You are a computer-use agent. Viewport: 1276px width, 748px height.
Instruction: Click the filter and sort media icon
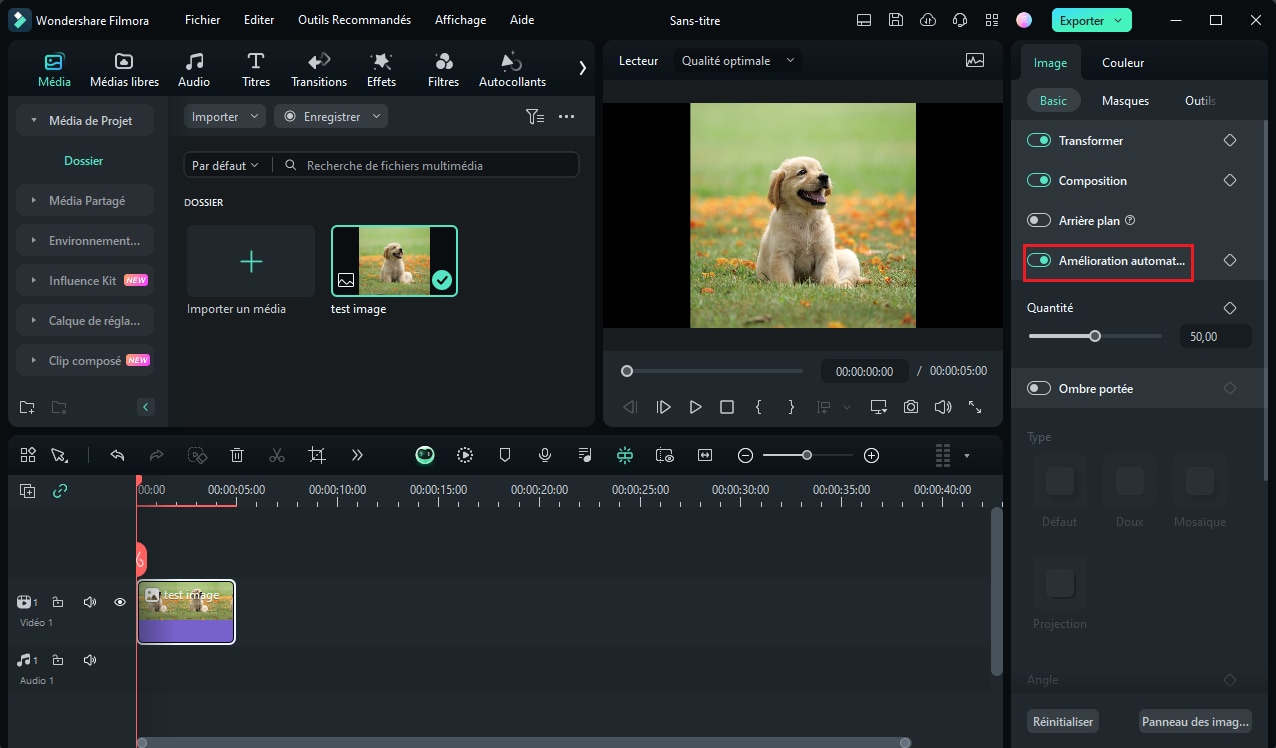(535, 117)
